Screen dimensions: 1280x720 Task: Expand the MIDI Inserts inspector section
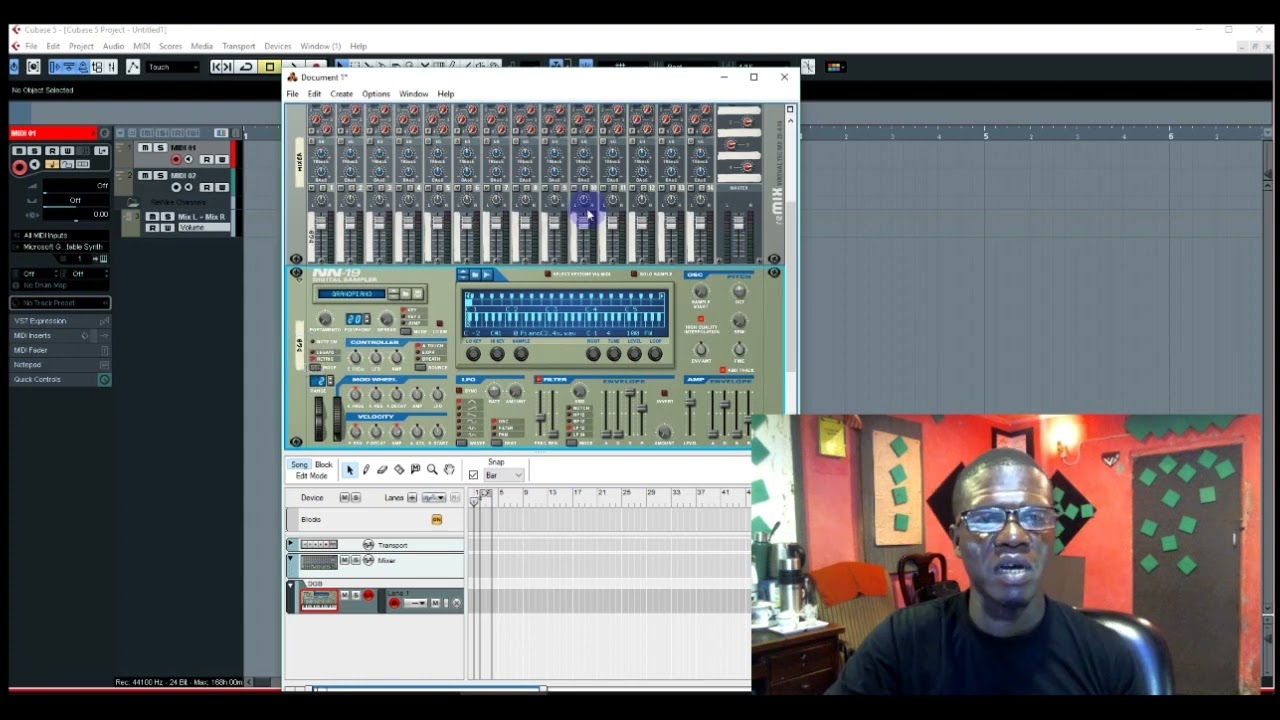[x=60, y=336]
